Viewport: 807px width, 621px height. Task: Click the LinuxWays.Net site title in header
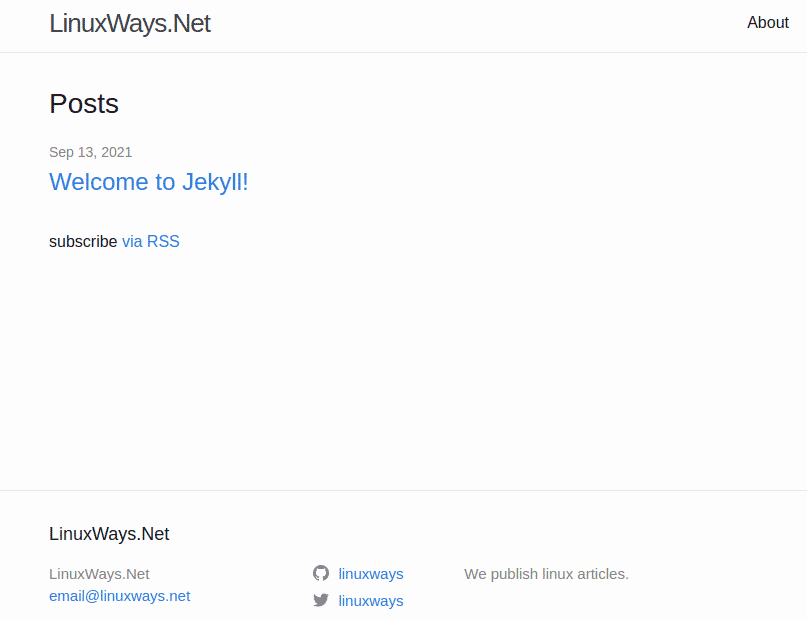click(130, 24)
